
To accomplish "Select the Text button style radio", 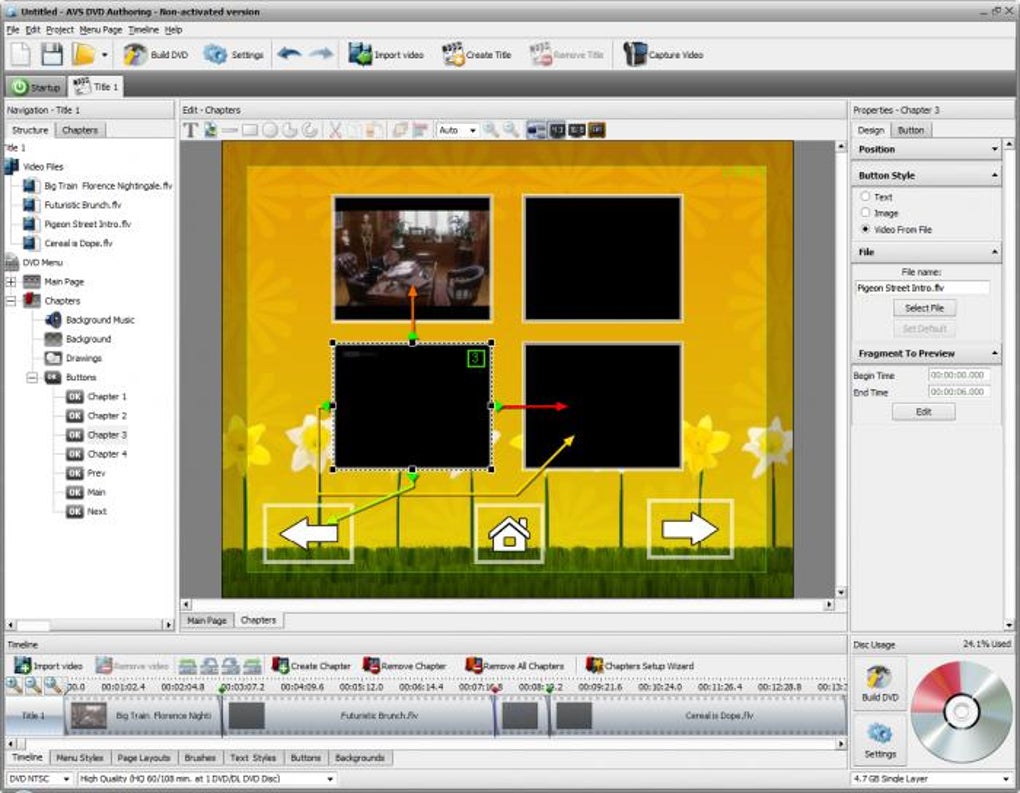I will coord(865,196).
